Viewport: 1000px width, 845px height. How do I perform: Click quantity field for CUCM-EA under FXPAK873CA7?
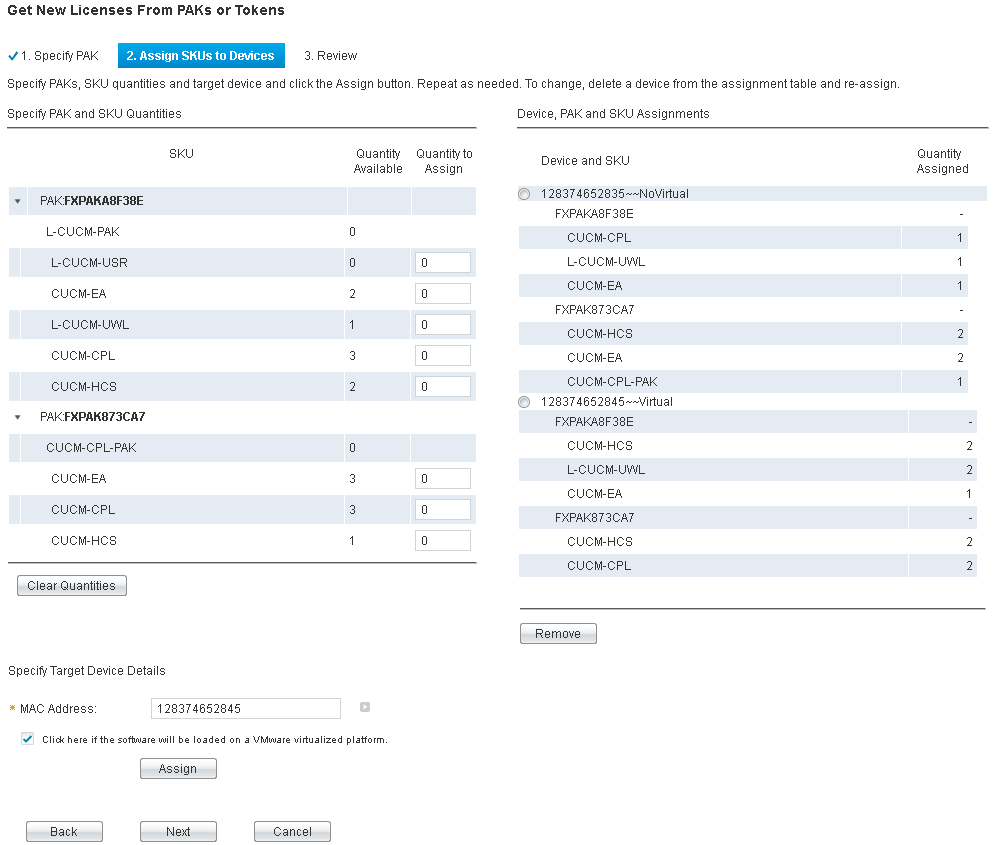(443, 478)
